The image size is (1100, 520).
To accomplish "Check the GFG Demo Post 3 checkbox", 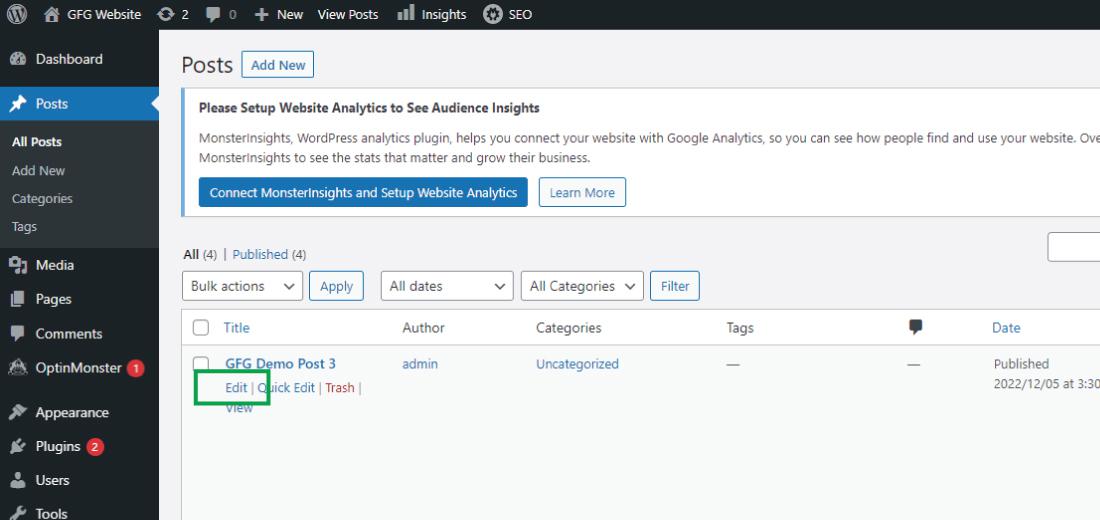I will (201, 364).
